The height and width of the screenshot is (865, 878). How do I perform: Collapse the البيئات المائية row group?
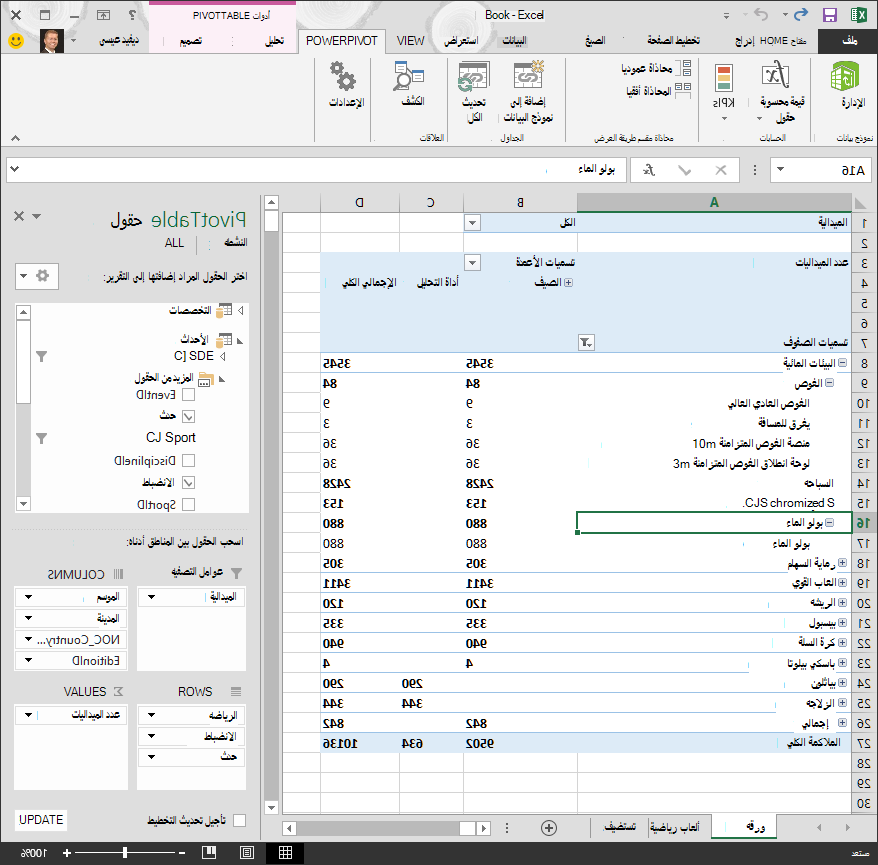[842, 363]
